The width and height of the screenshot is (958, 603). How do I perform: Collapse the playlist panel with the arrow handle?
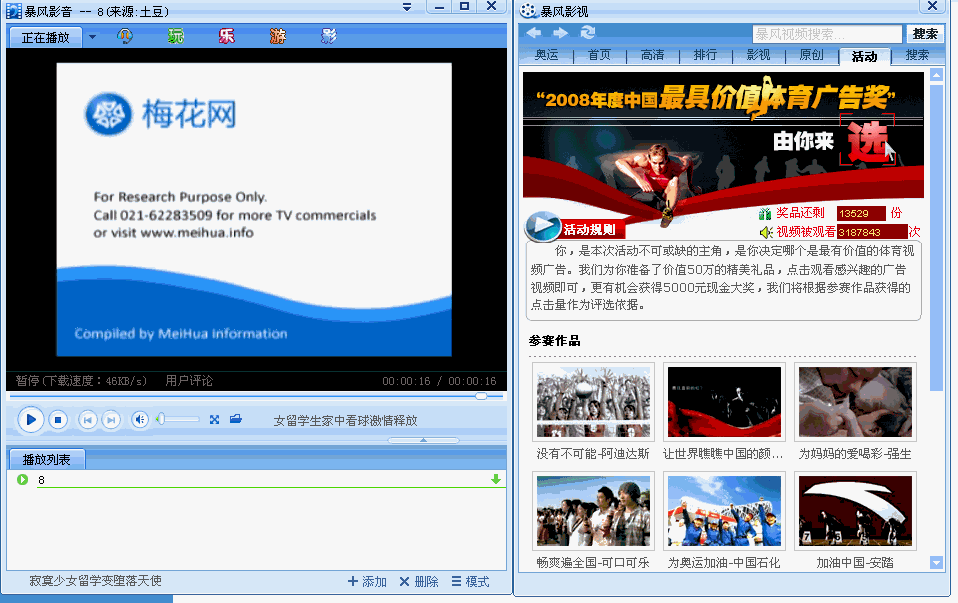coord(423,440)
